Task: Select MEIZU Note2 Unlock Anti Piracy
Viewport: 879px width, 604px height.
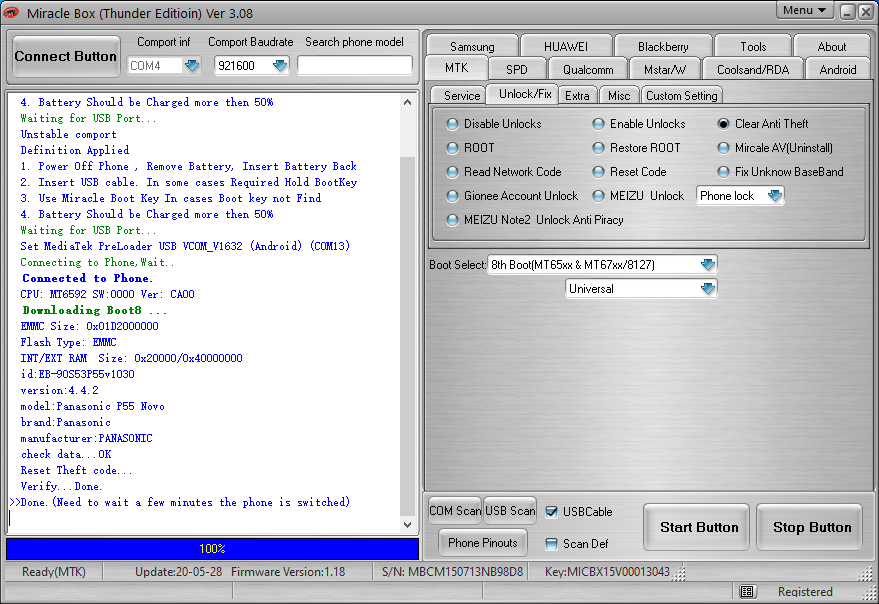Action: click(452, 220)
